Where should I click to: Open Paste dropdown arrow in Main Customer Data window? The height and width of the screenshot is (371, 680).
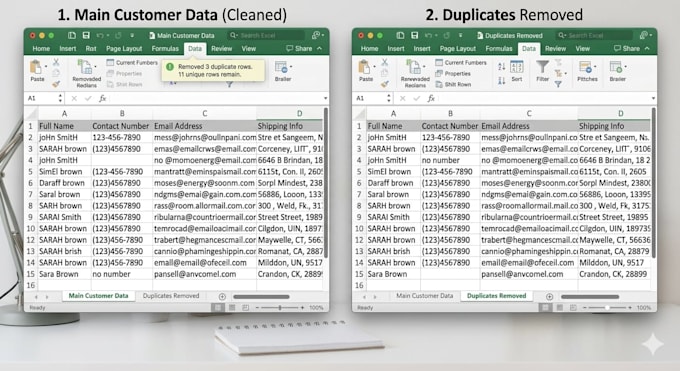point(46,67)
